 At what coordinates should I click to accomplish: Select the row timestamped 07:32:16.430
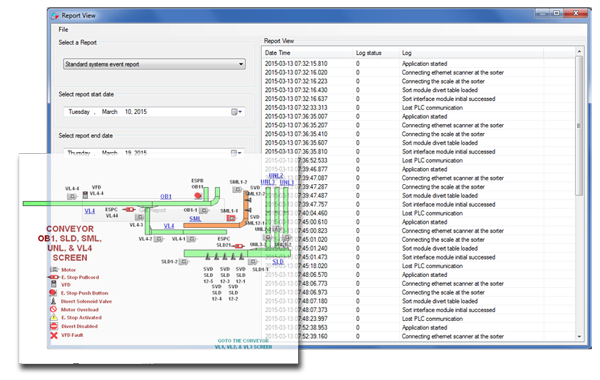pos(419,90)
